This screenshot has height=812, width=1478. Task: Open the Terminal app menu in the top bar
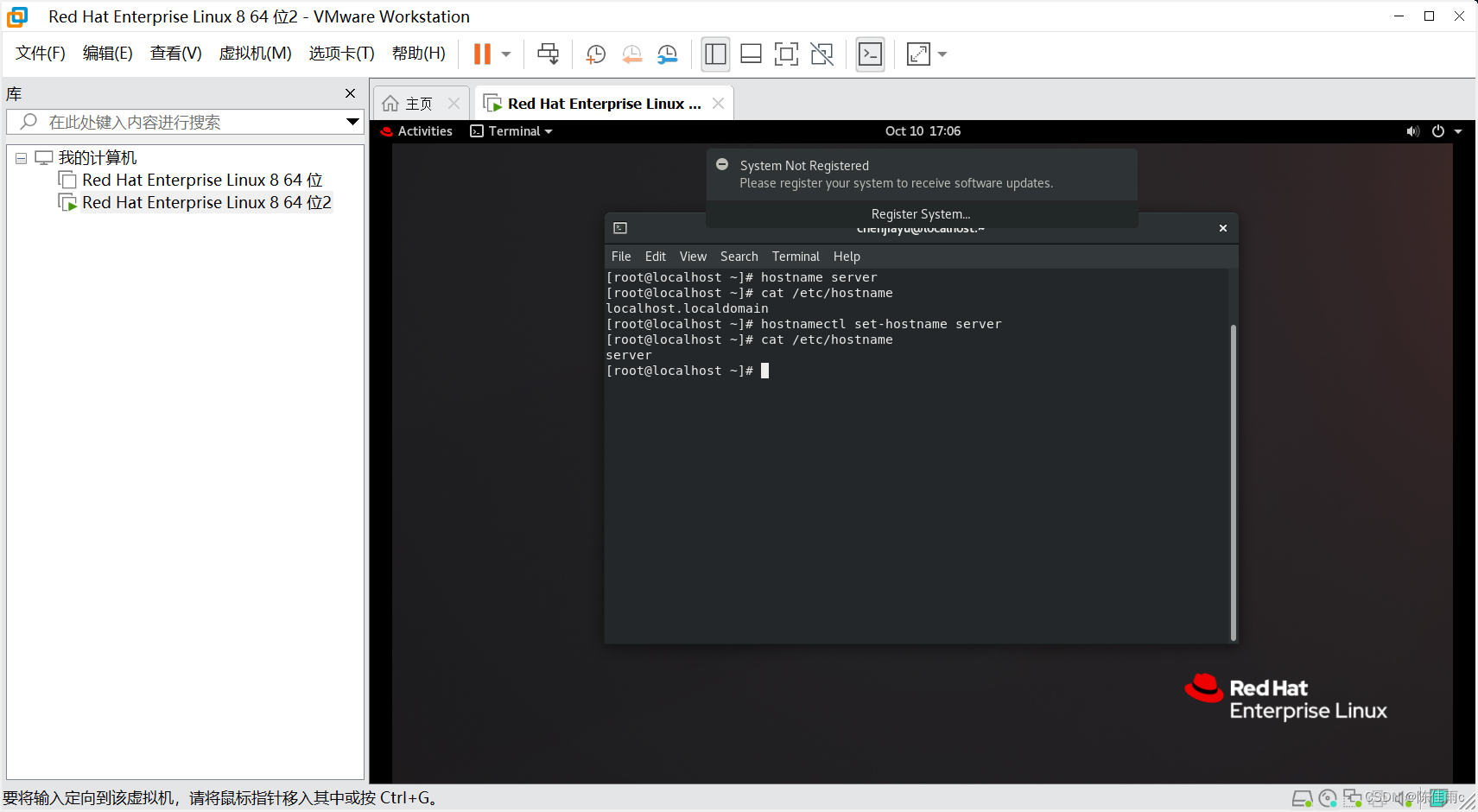coord(511,131)
